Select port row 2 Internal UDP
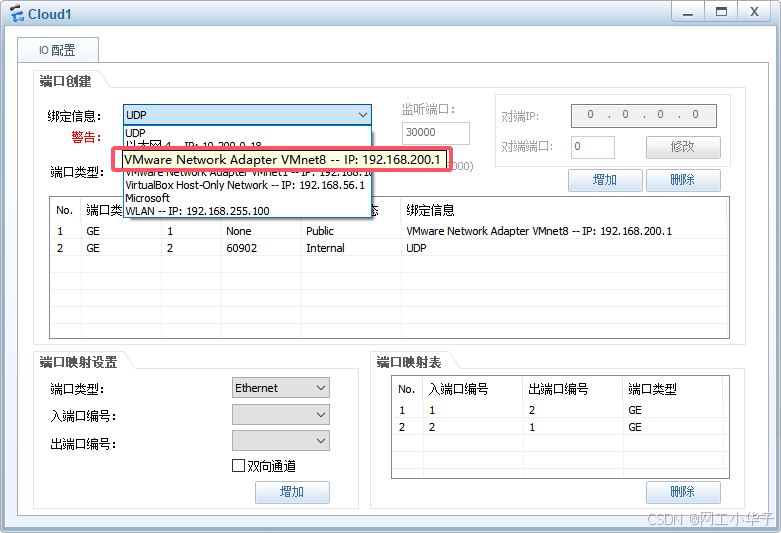The height and width of the screenshot is (533, 781). coord(389,248)
